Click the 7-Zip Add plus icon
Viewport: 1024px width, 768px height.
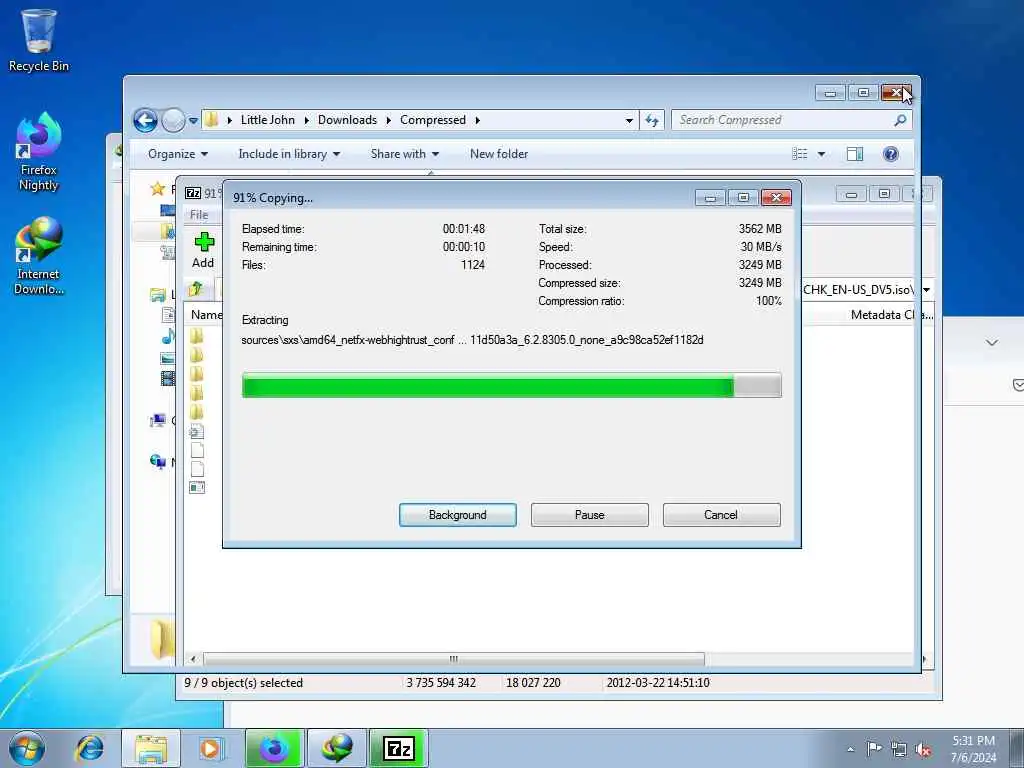pyautogui.click(x=204, y=242)
